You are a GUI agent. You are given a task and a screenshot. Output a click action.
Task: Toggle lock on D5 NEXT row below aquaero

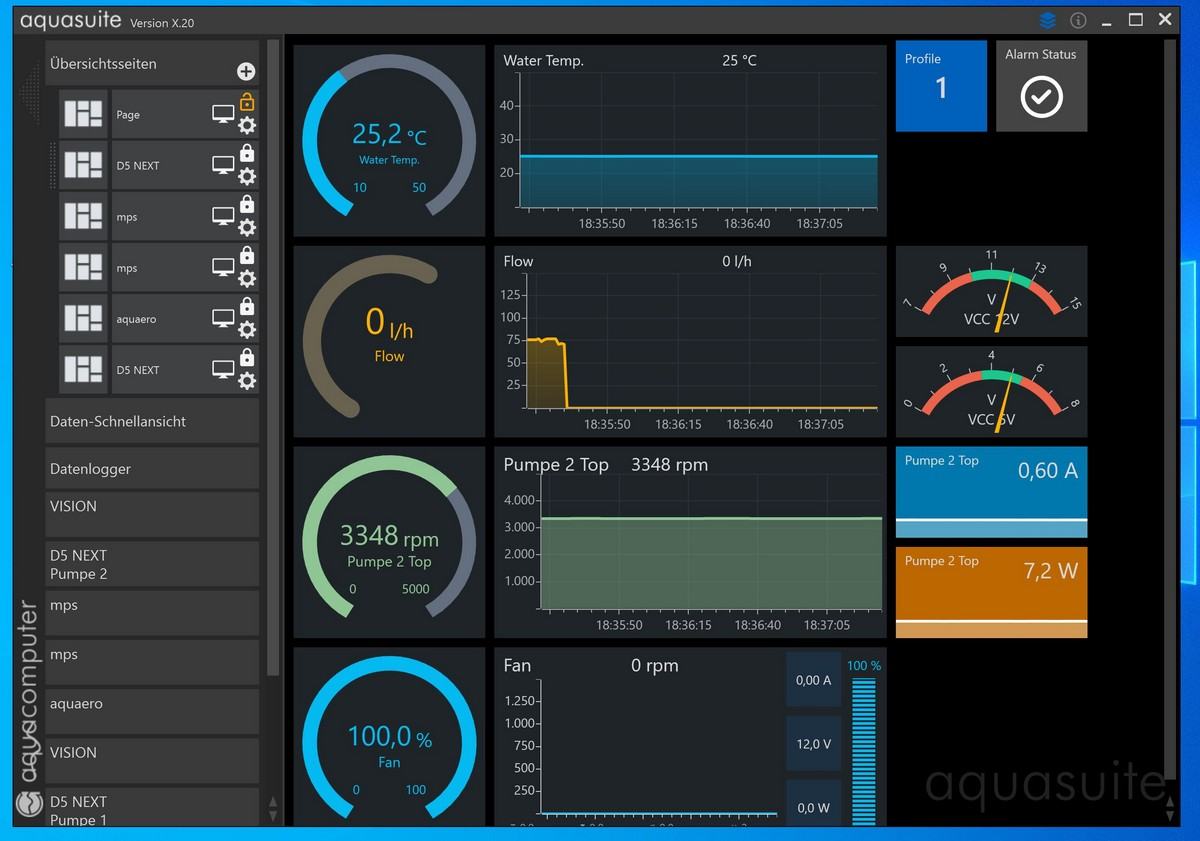247,357
